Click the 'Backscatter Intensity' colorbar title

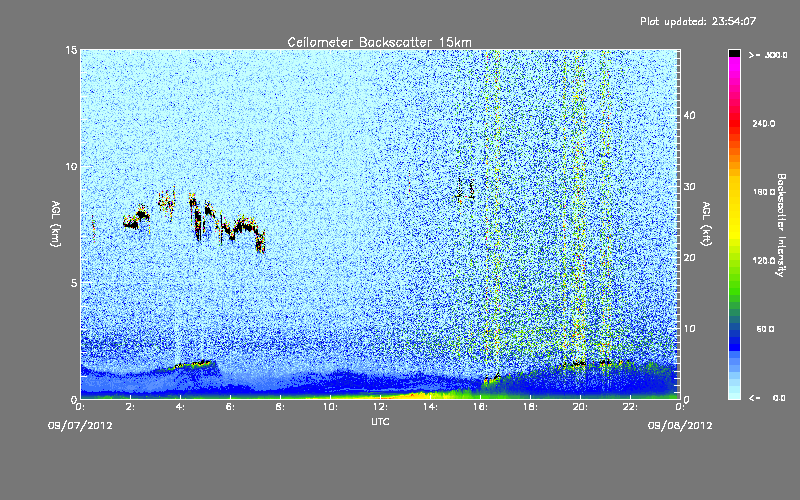[x=781, y=225]
